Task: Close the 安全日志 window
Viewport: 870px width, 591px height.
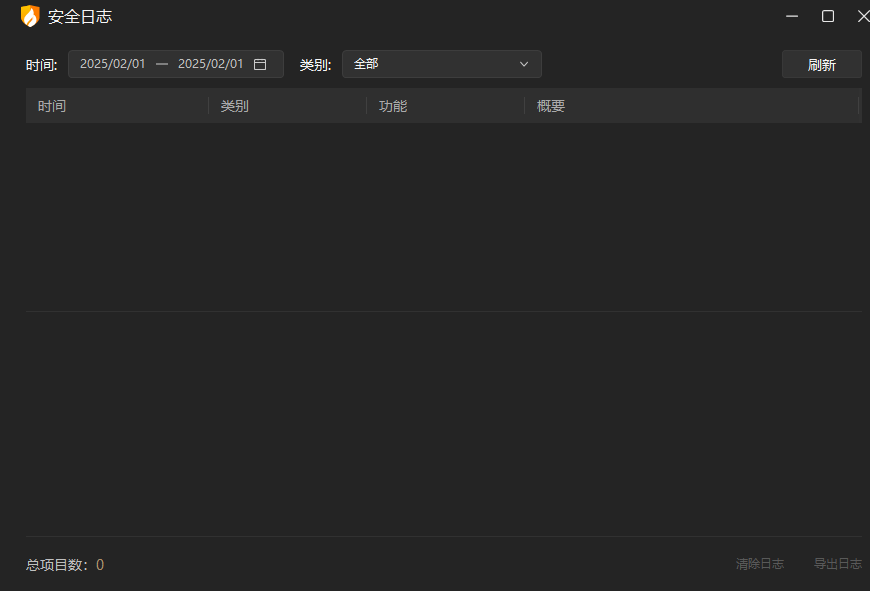Action: point(863,16)
